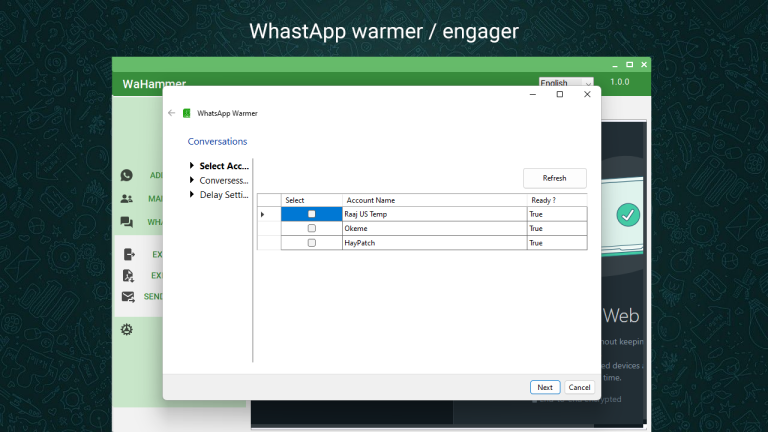The width and height of the screenshot is (768, 432).
Task: Click the back arrow in the Warmer dialog
Action: [172, 113]
